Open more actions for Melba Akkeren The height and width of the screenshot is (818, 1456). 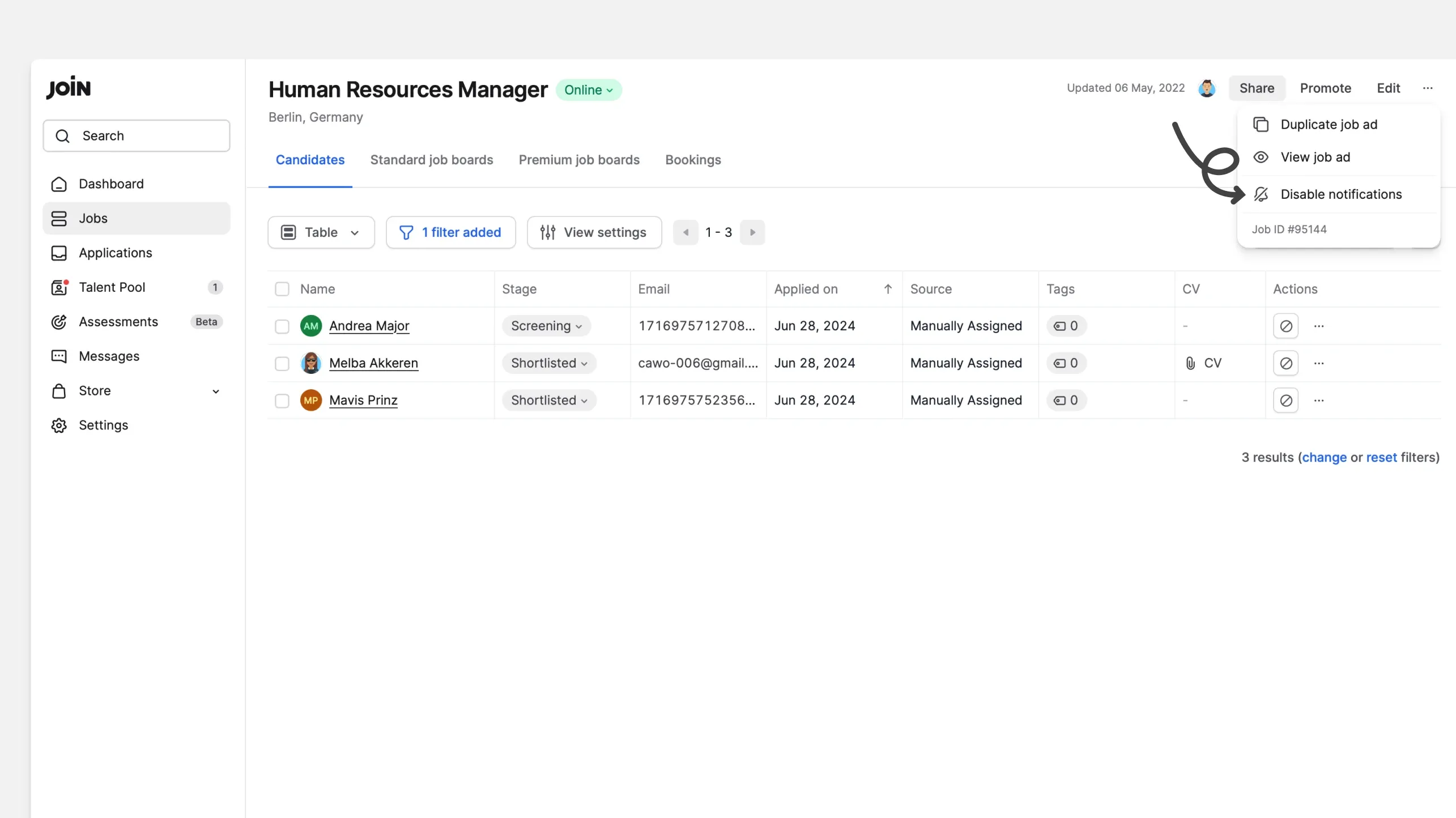click(1319, 363)
